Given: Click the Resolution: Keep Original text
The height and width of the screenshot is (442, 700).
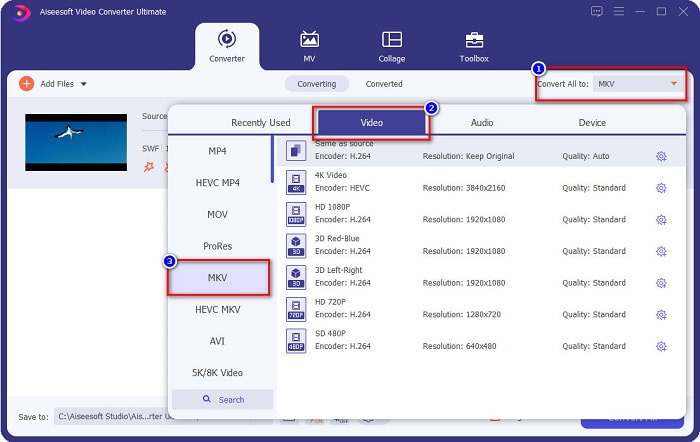Looking at the screenshot, I should [468, 156].
